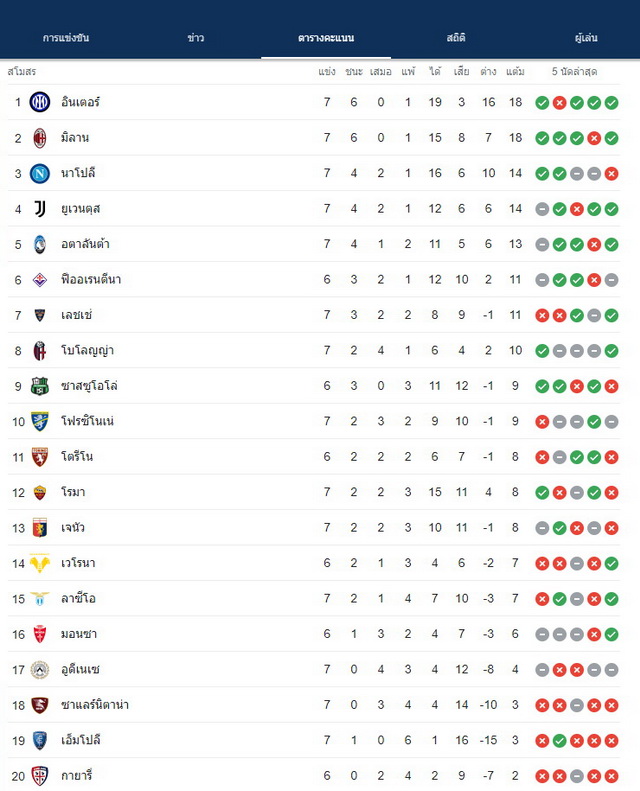Switch to the ผู้เล่น tab

[x=586, y=38]
